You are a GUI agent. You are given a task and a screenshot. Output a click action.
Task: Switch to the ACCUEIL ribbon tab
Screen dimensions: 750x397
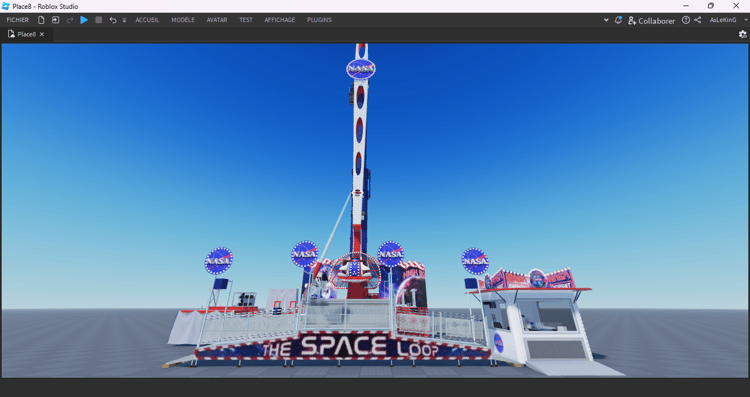click(147, 20)
